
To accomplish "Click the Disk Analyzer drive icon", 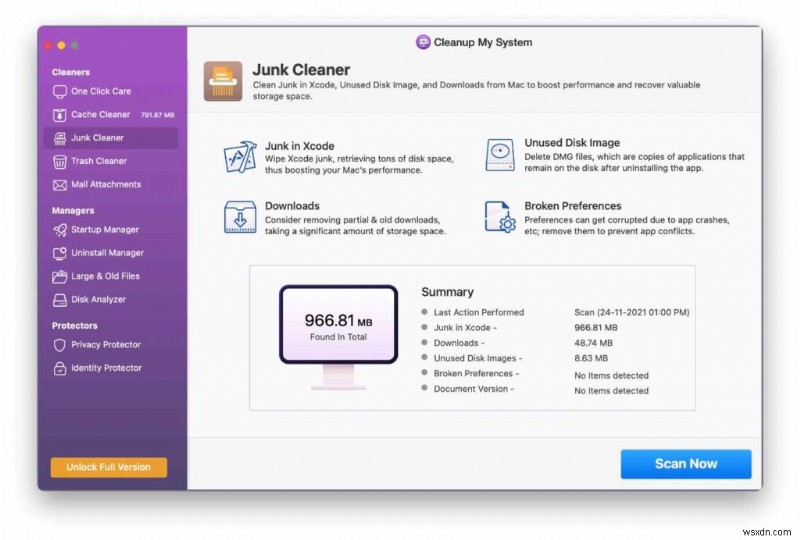I will click(x=60, y=300).
